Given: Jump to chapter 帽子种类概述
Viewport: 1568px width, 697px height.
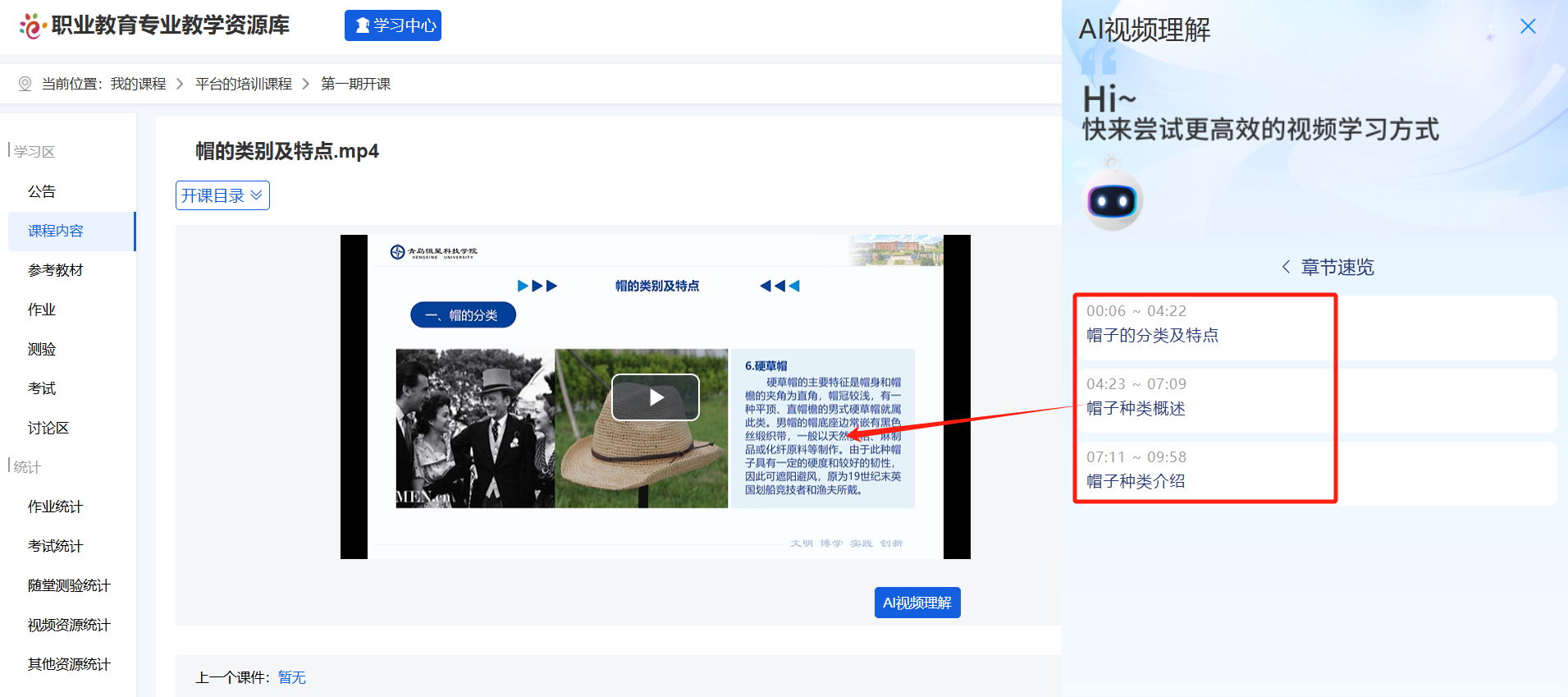Looking at the screenshot, I should pos(1315,401).
